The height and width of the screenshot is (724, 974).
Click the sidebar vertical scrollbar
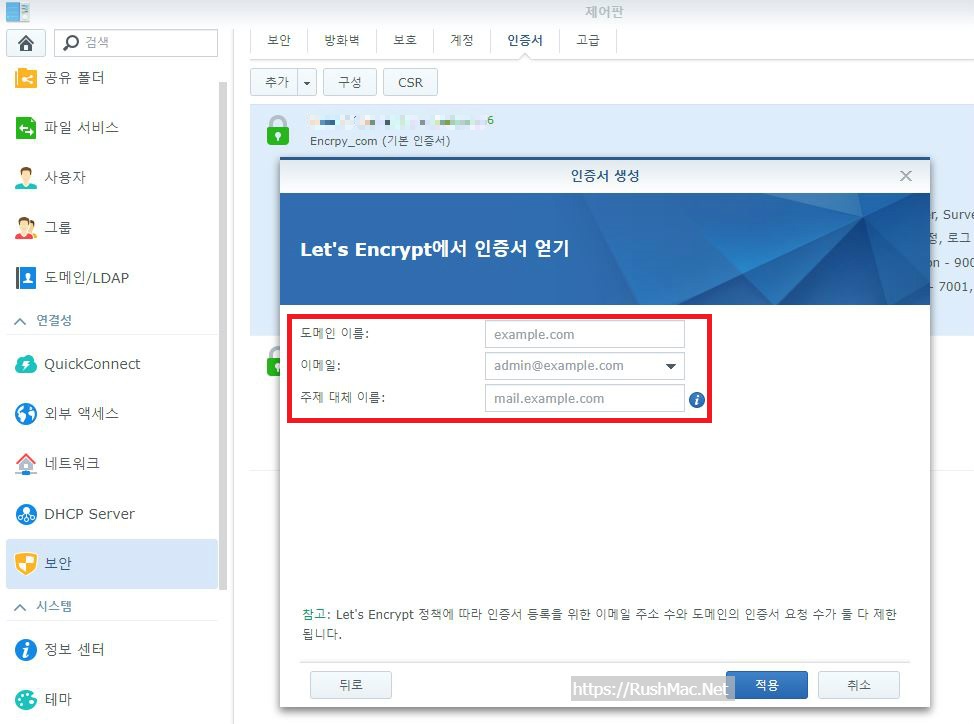click(x=222, y=335)
